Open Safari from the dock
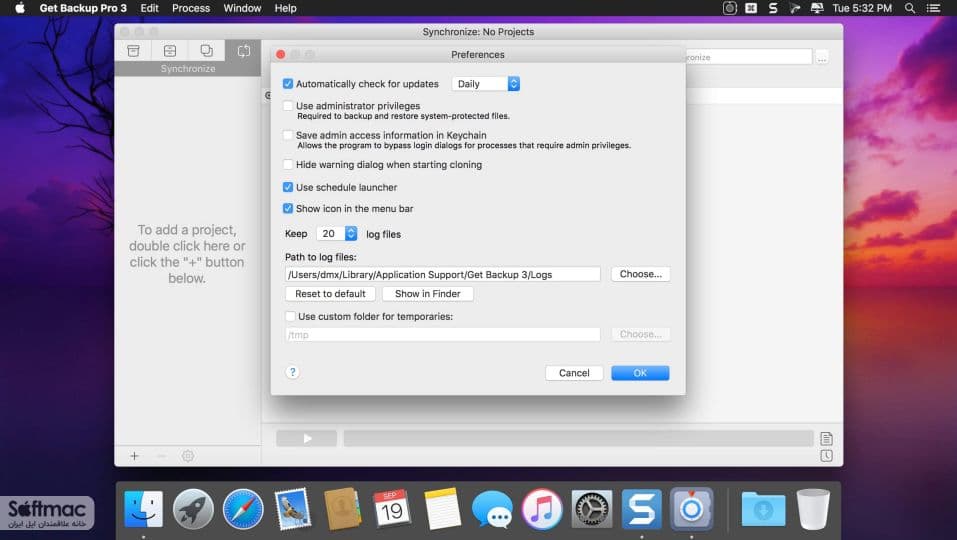 pos(243,509)
